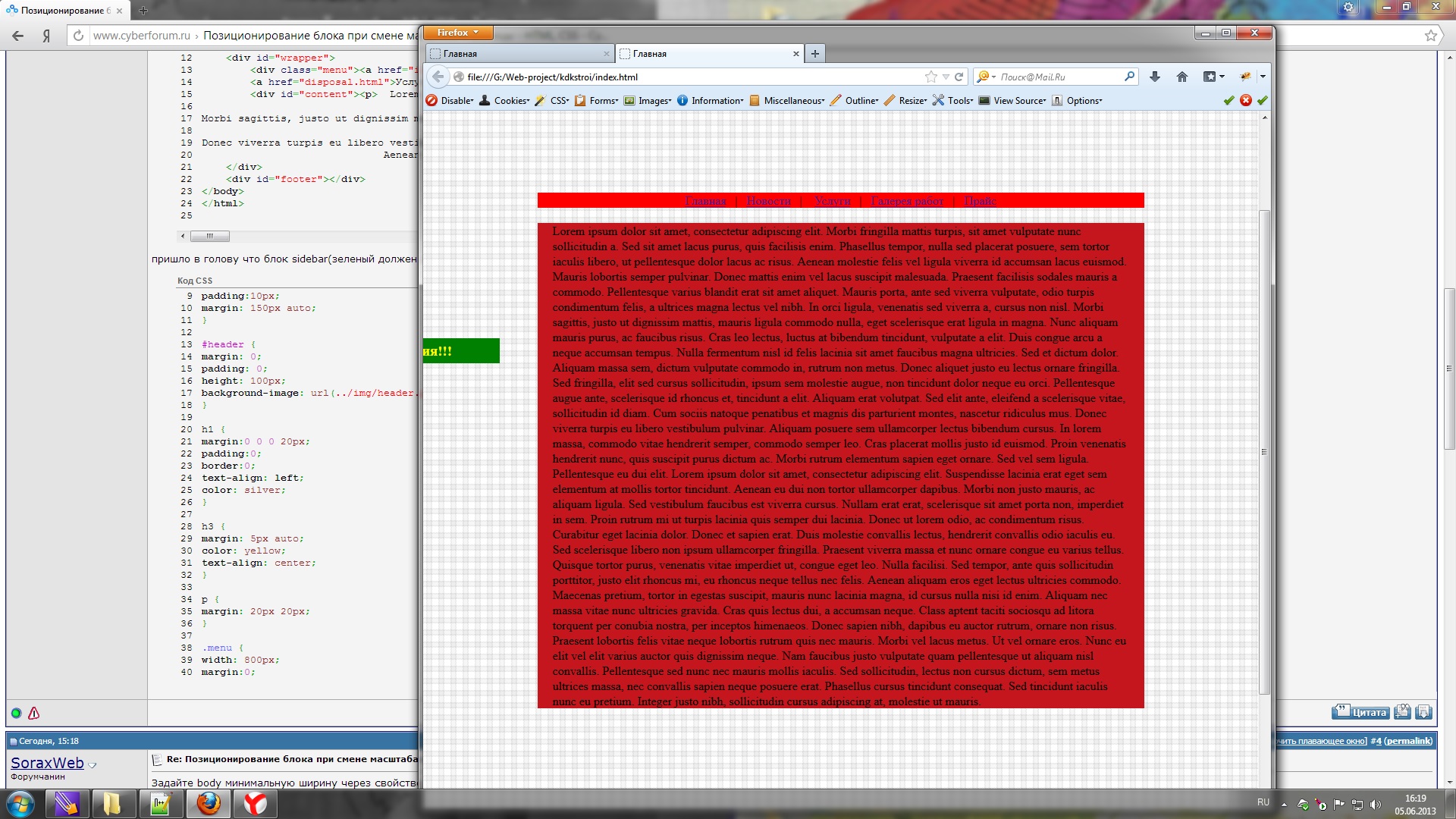Click the Firefox downloads arrow icon

(x=1154, y=77)
